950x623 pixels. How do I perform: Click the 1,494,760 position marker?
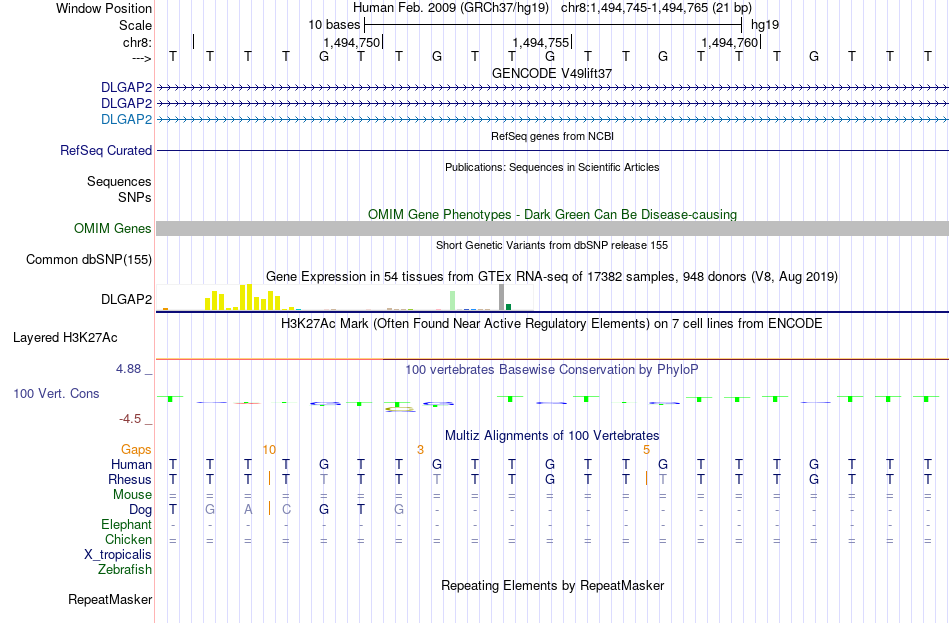pyautogui.click(x=729, y=42)
